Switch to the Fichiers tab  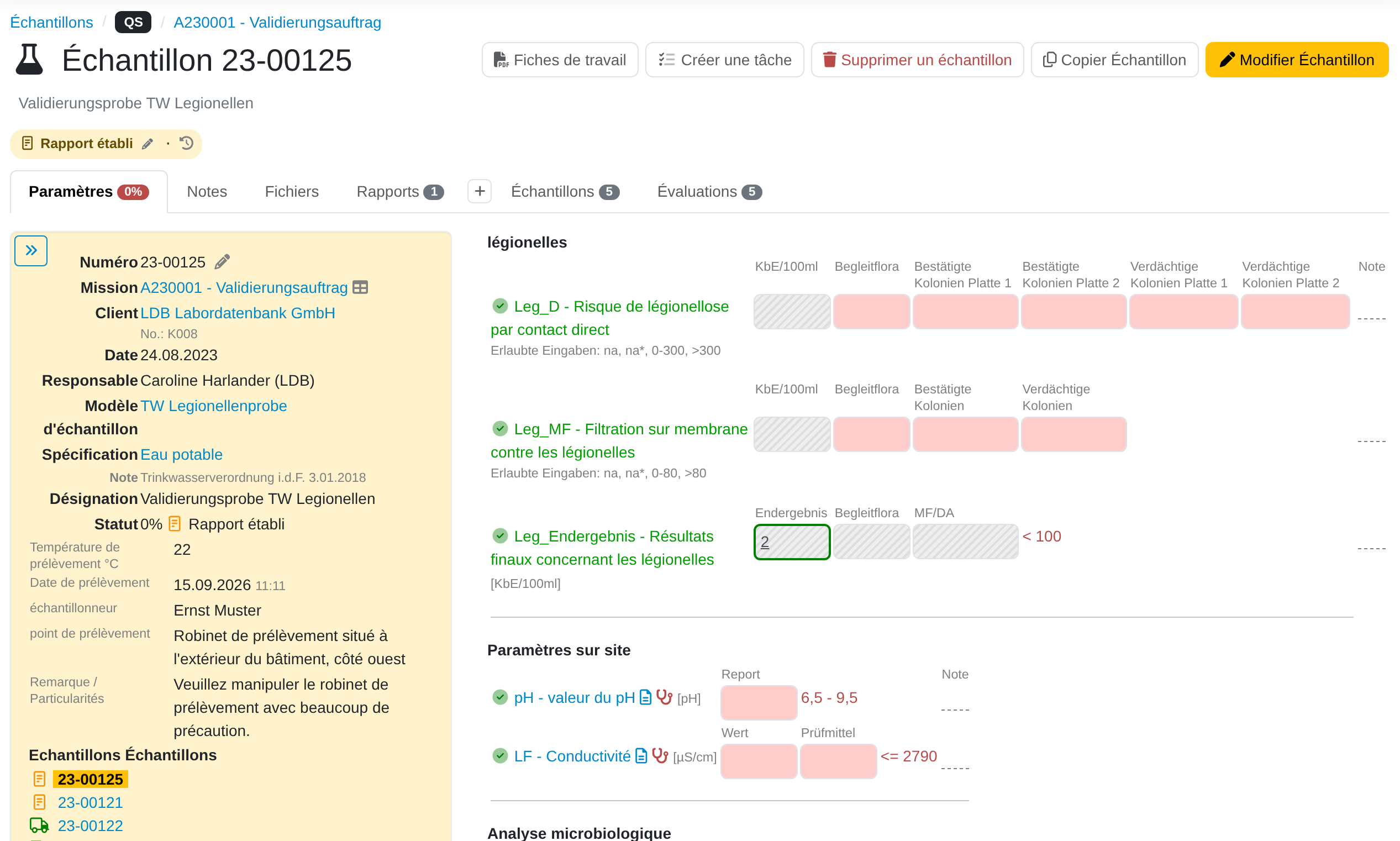(292, 192)
